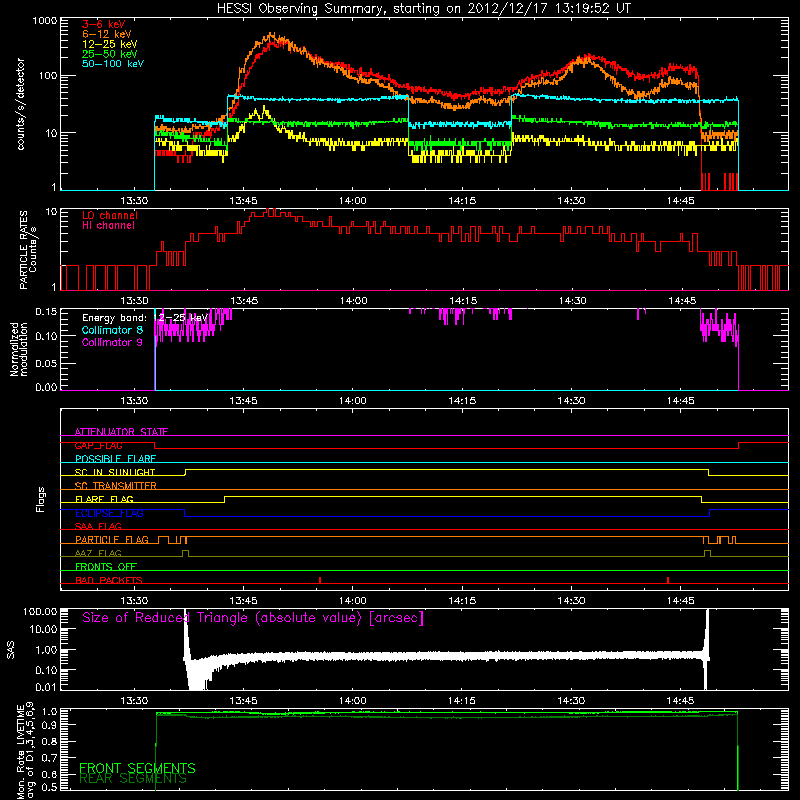Click the HESSI Observing Summary plot title

[424, 9]
